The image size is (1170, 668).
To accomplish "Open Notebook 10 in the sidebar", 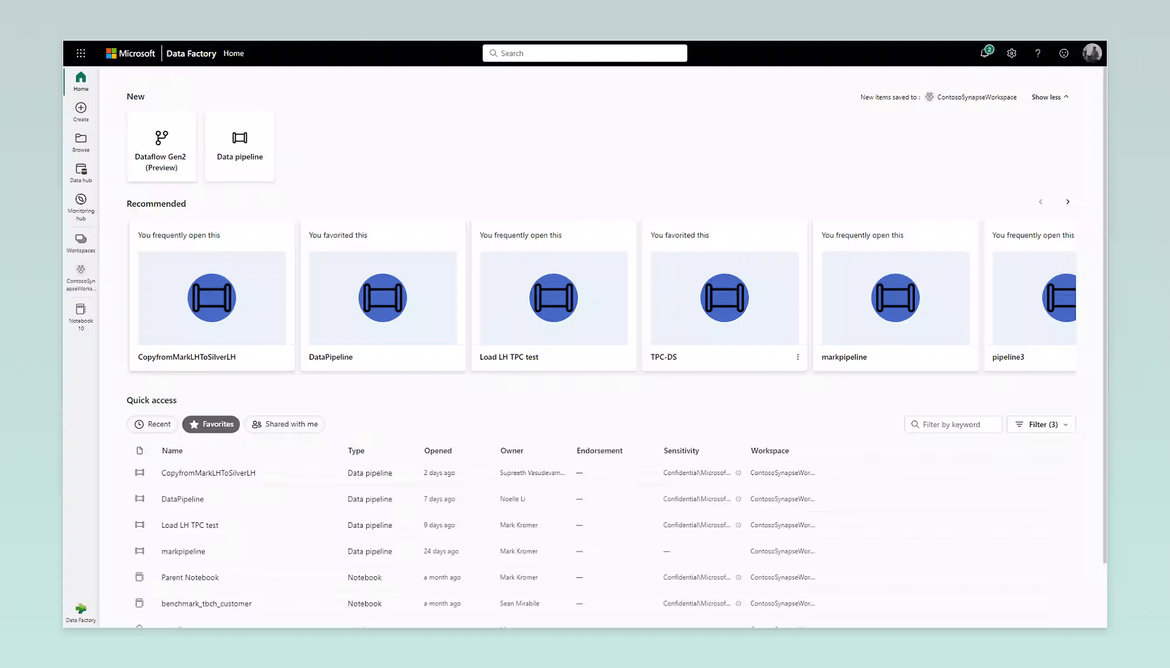I will [81, 316].
